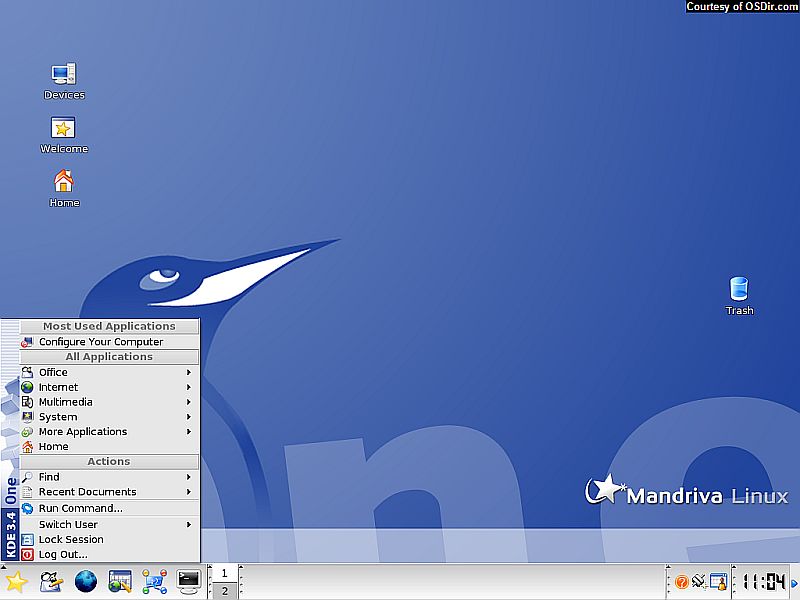Screen dimensions: 800x600
Task: Click the Actions header in the menu
Action: point(109,462)
